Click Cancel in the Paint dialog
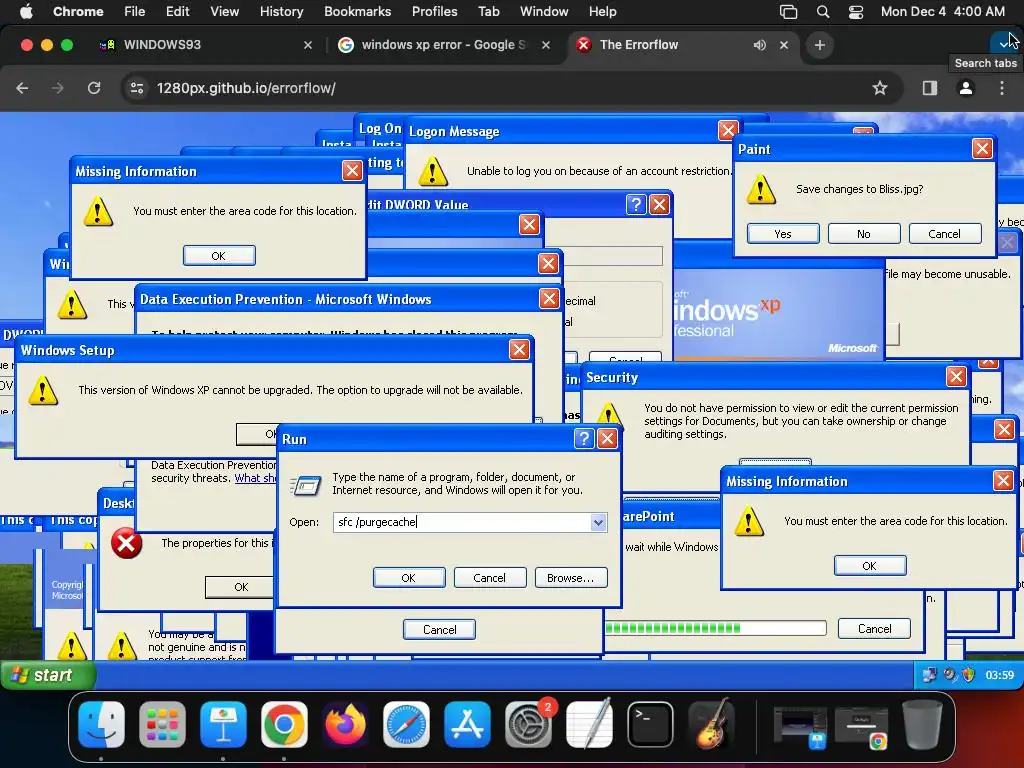 [945, 234]
